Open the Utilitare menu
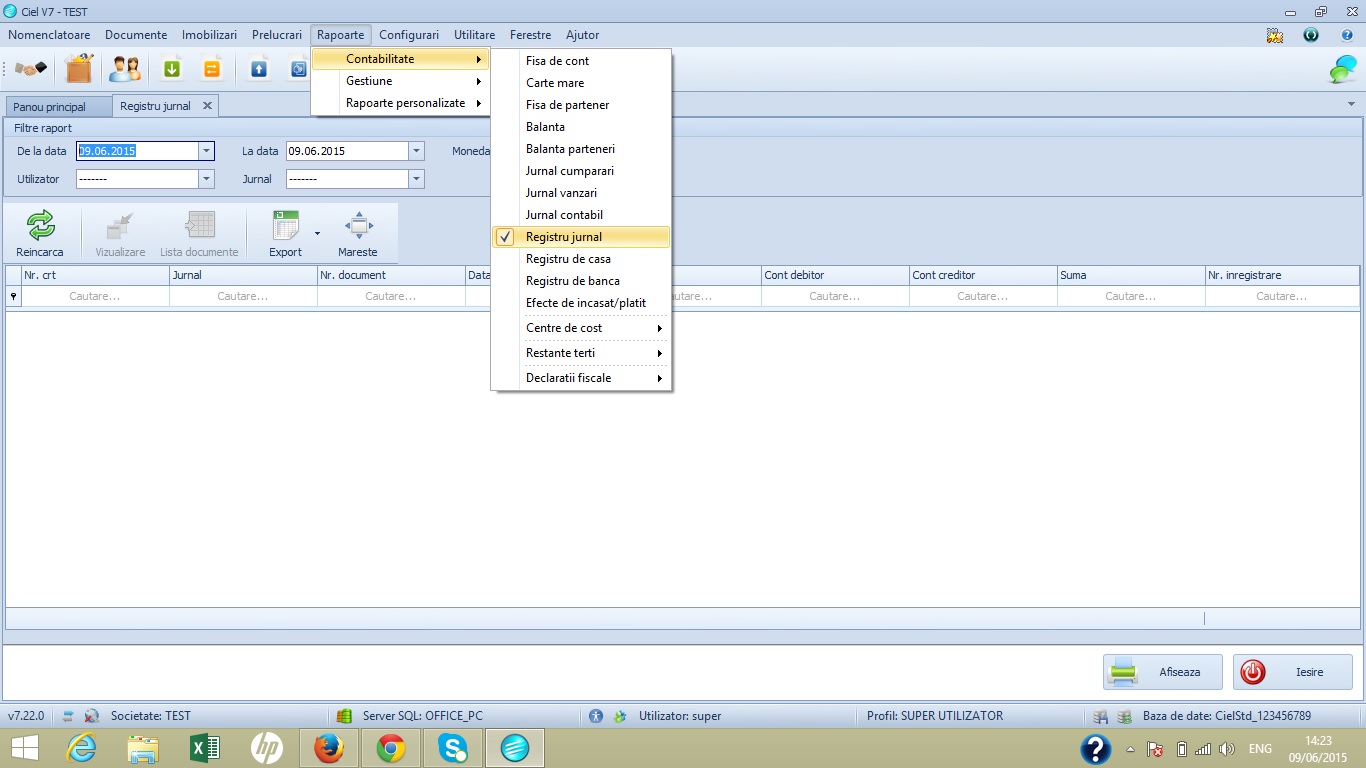Screen dimensions: 1366x768 tap(474, 35)
